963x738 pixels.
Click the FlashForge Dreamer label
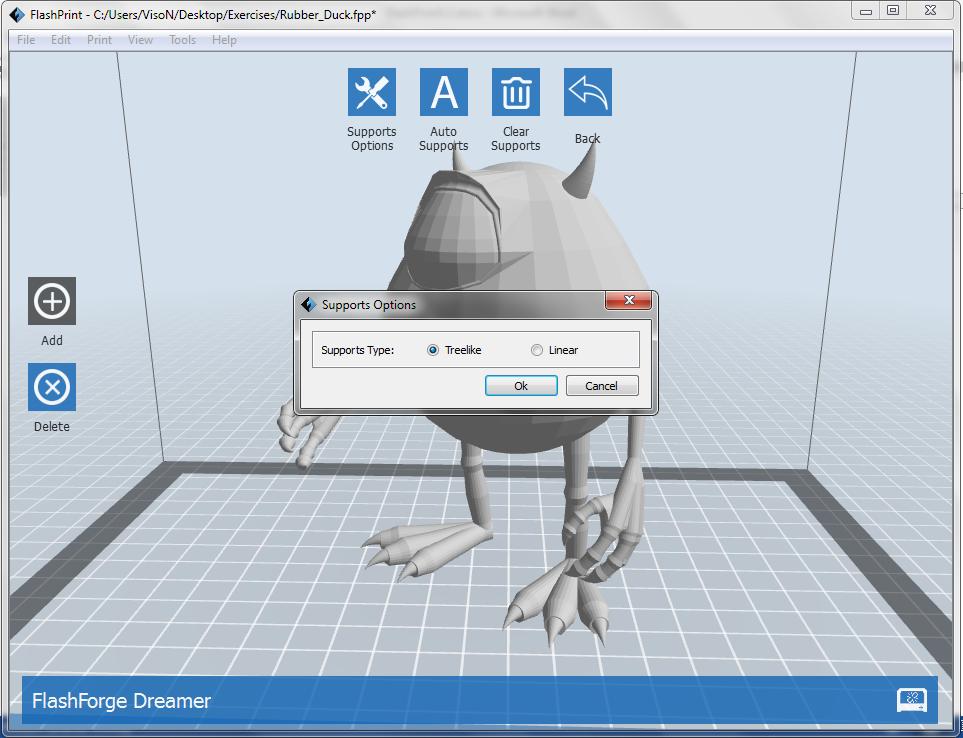coord(121,701)
